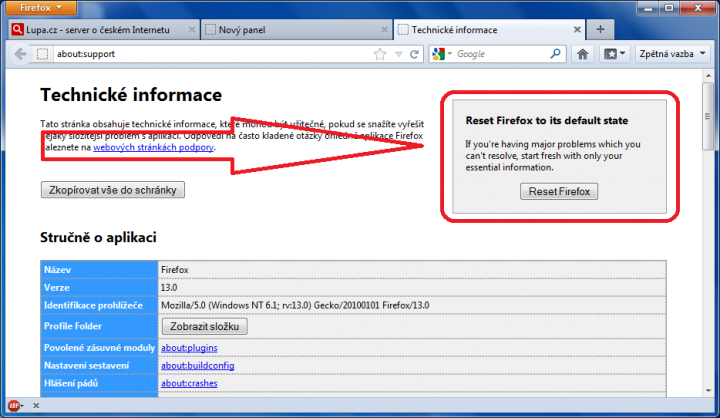Go back with the back arrow
Screen dimensions: 720x418
[x=20, y=54]
